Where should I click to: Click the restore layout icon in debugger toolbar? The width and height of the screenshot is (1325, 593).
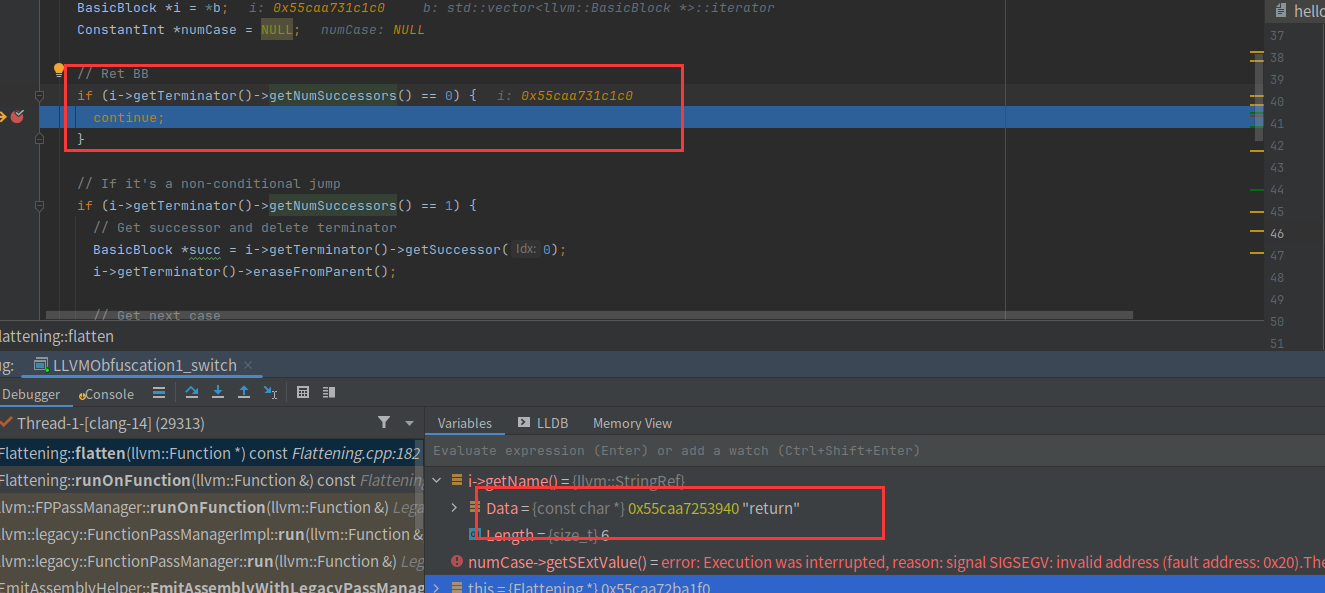pyautogui.click(x=328, y=393)
